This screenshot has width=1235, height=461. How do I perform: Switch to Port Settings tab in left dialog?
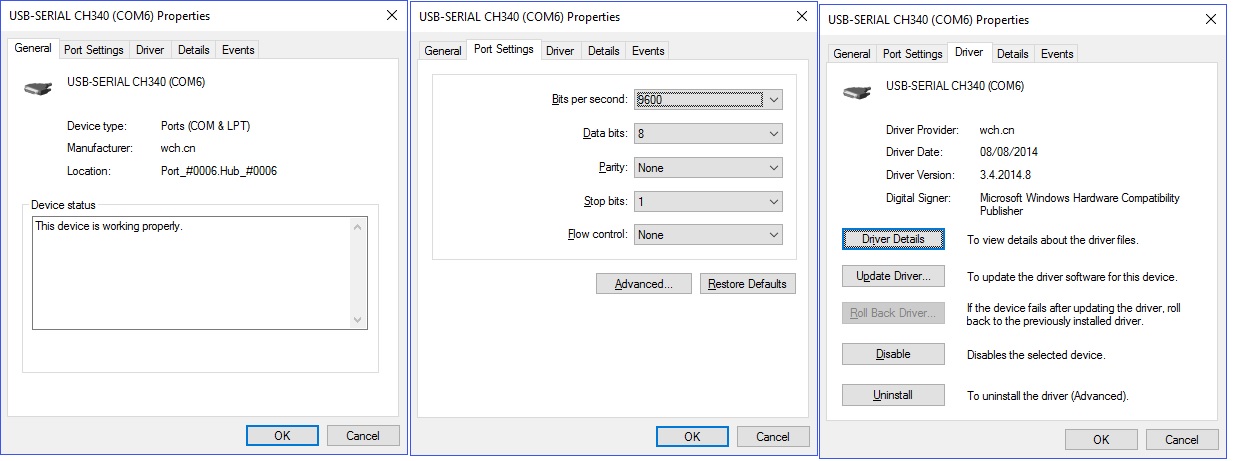click(x=94, y=50)
